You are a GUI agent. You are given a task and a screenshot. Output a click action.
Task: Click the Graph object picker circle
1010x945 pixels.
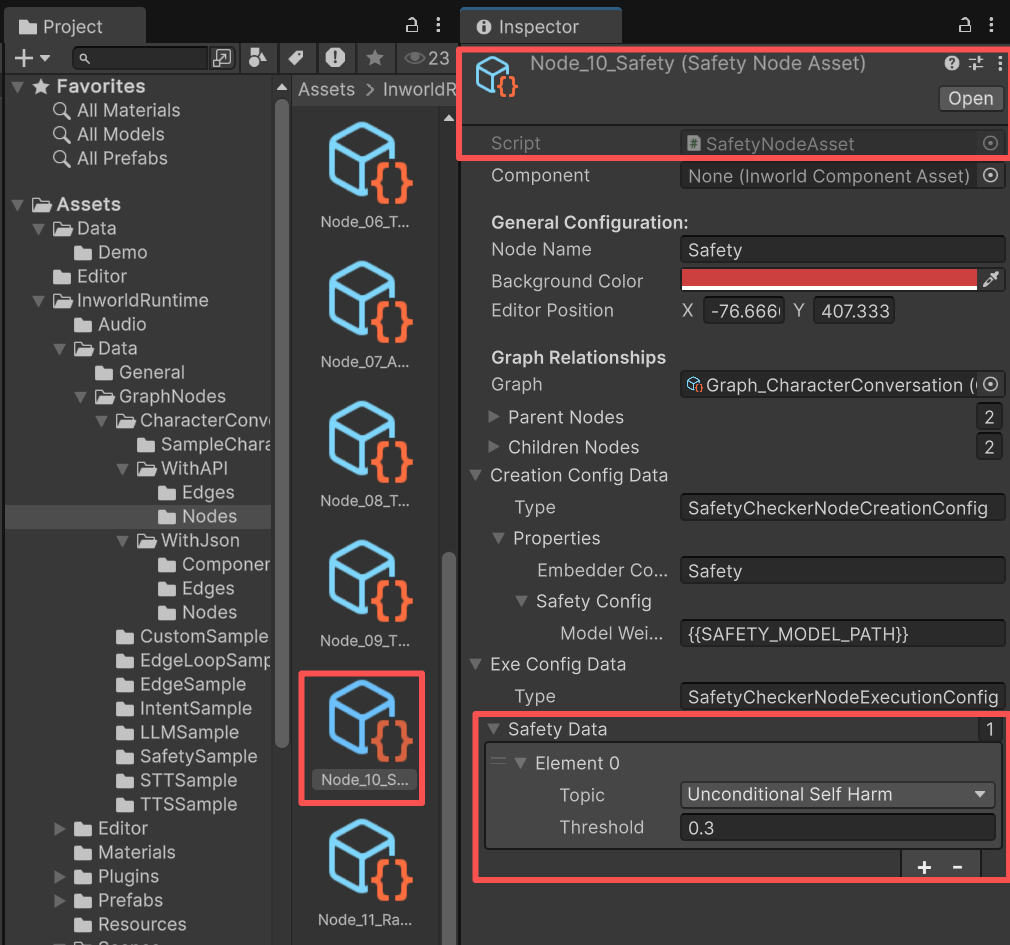(991, 385)
